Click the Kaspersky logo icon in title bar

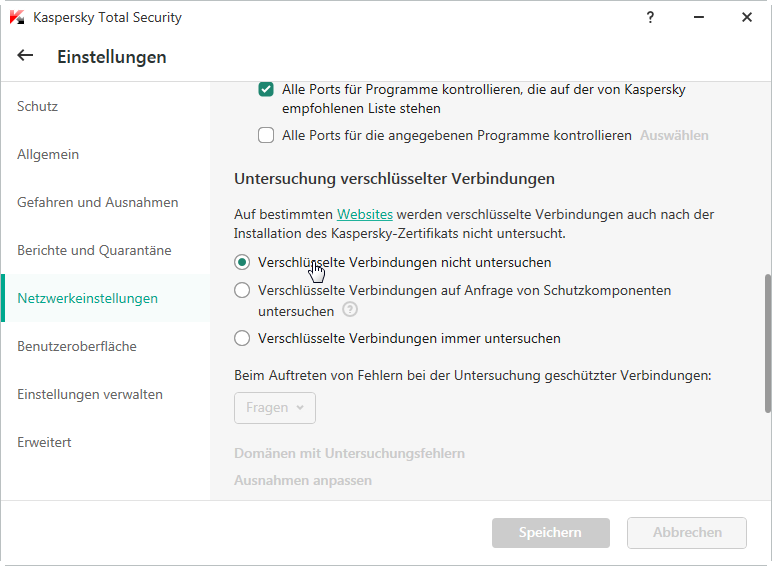tap(17, 17)
